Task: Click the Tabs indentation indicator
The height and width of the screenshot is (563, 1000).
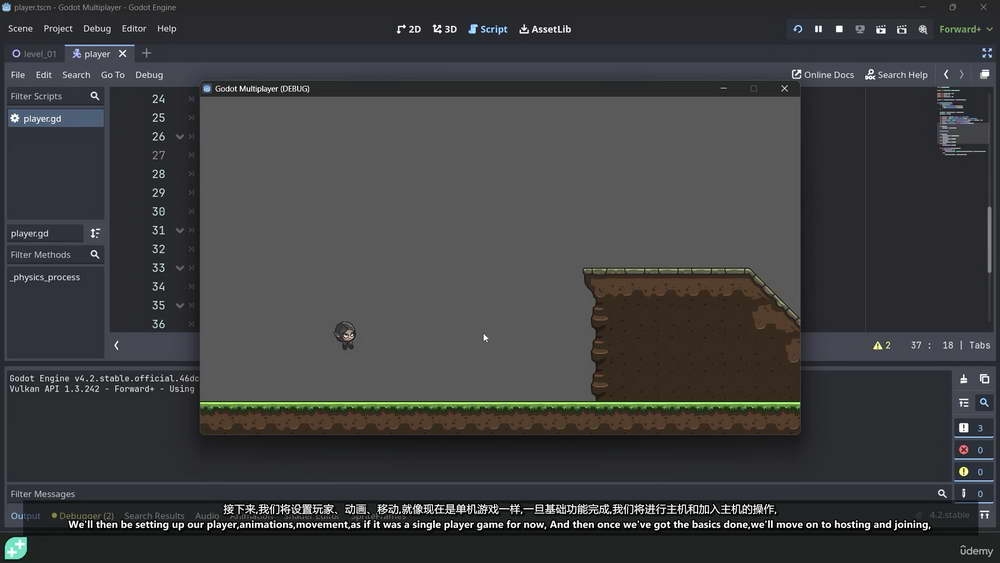Action: [980, 346]
